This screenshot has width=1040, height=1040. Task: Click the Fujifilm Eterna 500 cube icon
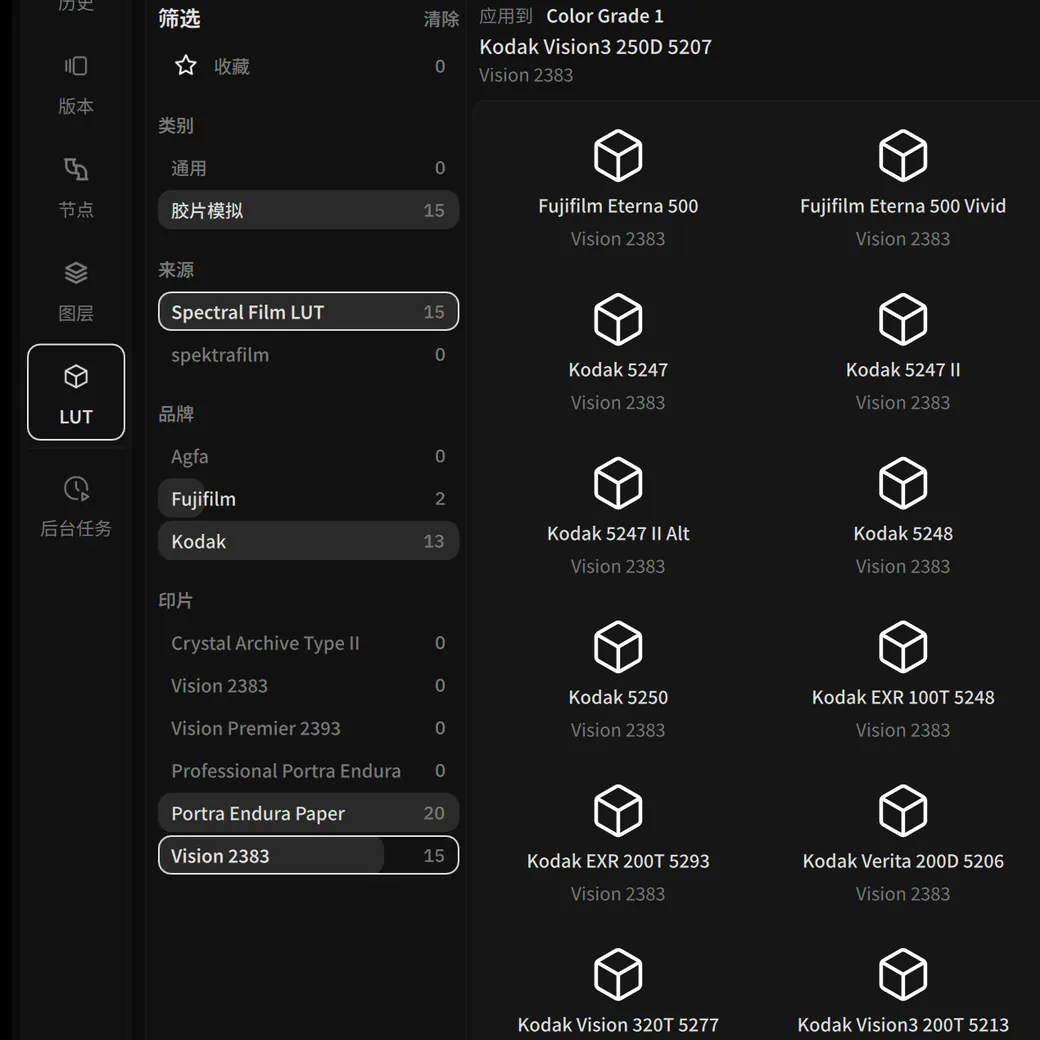coord(618,155)
